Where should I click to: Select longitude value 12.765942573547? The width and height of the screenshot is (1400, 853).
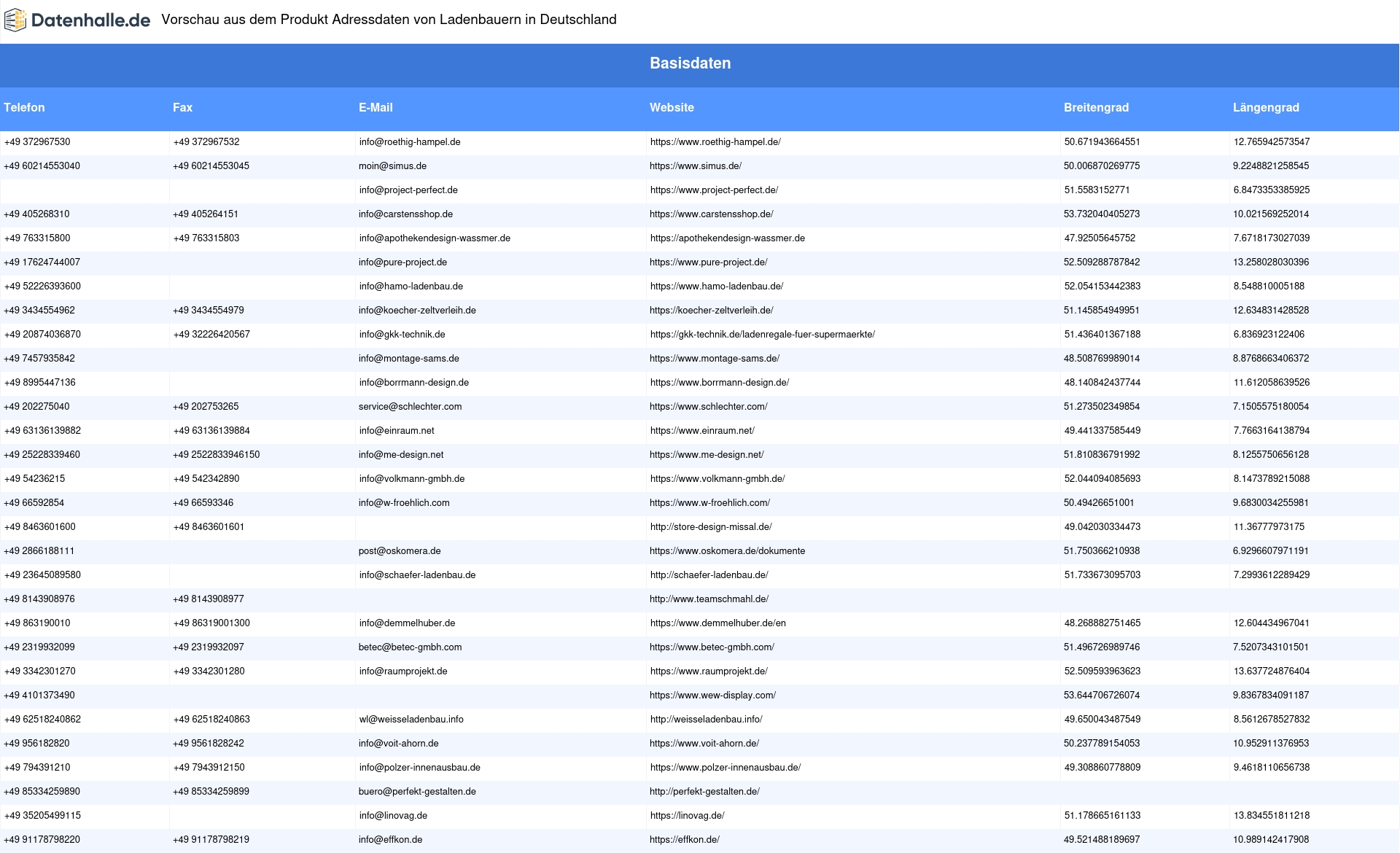point(1272,142)
